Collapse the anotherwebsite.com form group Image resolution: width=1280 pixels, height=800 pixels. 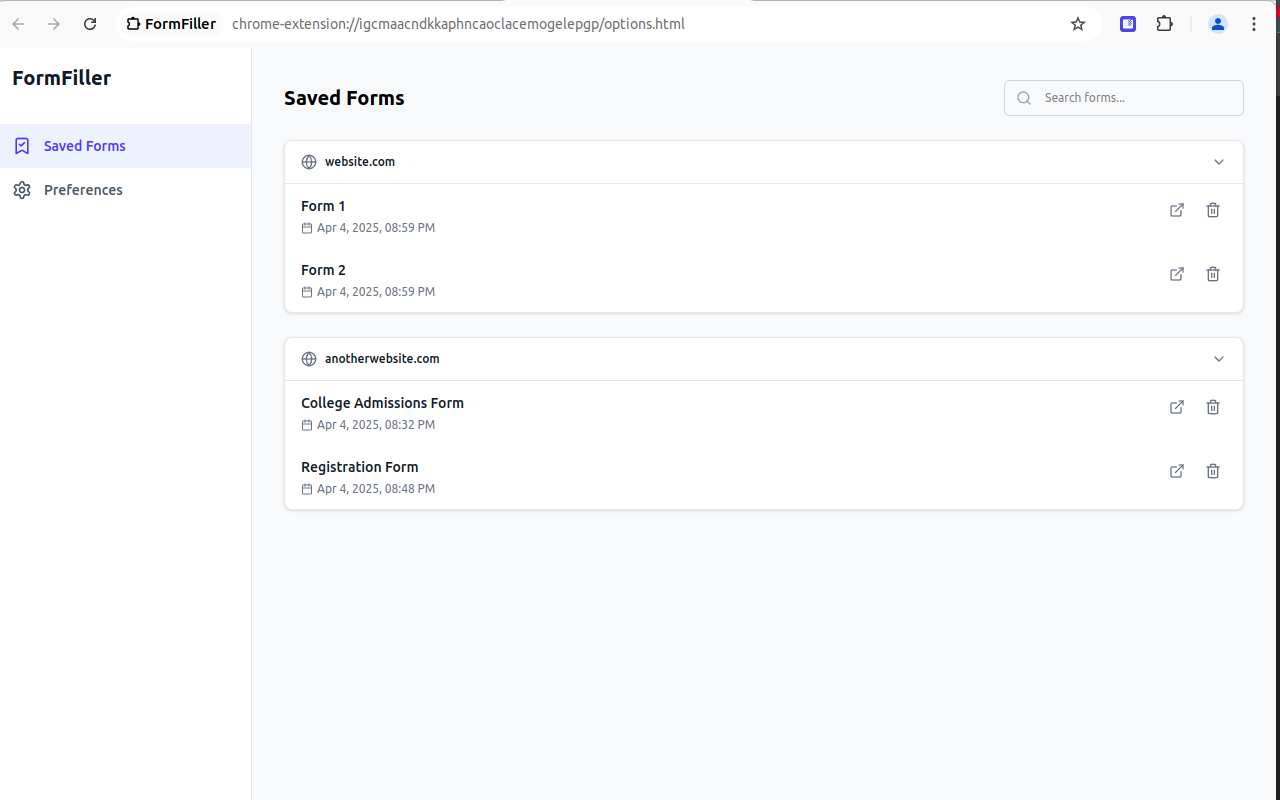click(1218, 358)
